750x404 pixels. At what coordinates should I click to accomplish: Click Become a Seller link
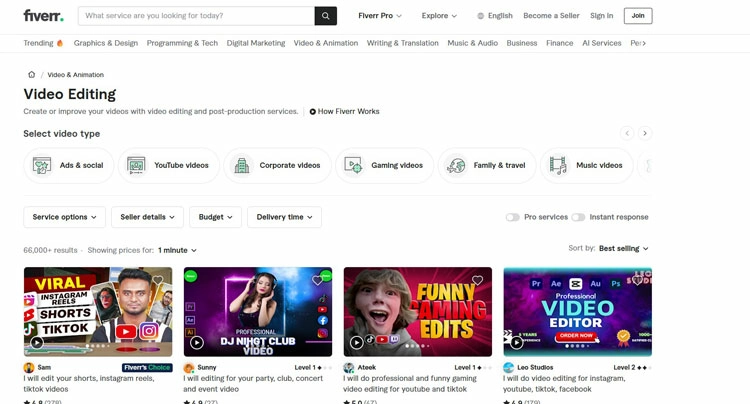pos(551,16)
